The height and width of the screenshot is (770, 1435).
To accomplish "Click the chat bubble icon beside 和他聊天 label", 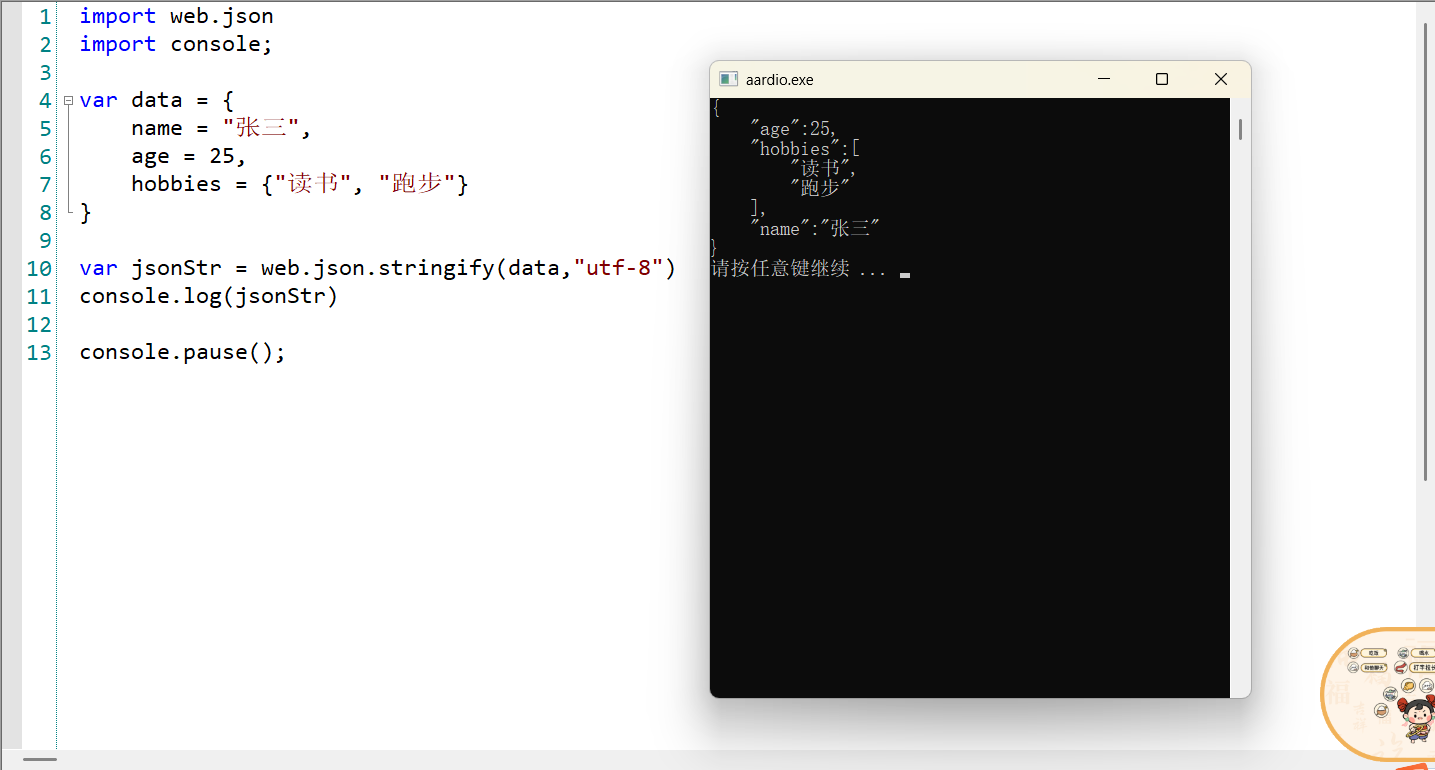I will 1353,667.
